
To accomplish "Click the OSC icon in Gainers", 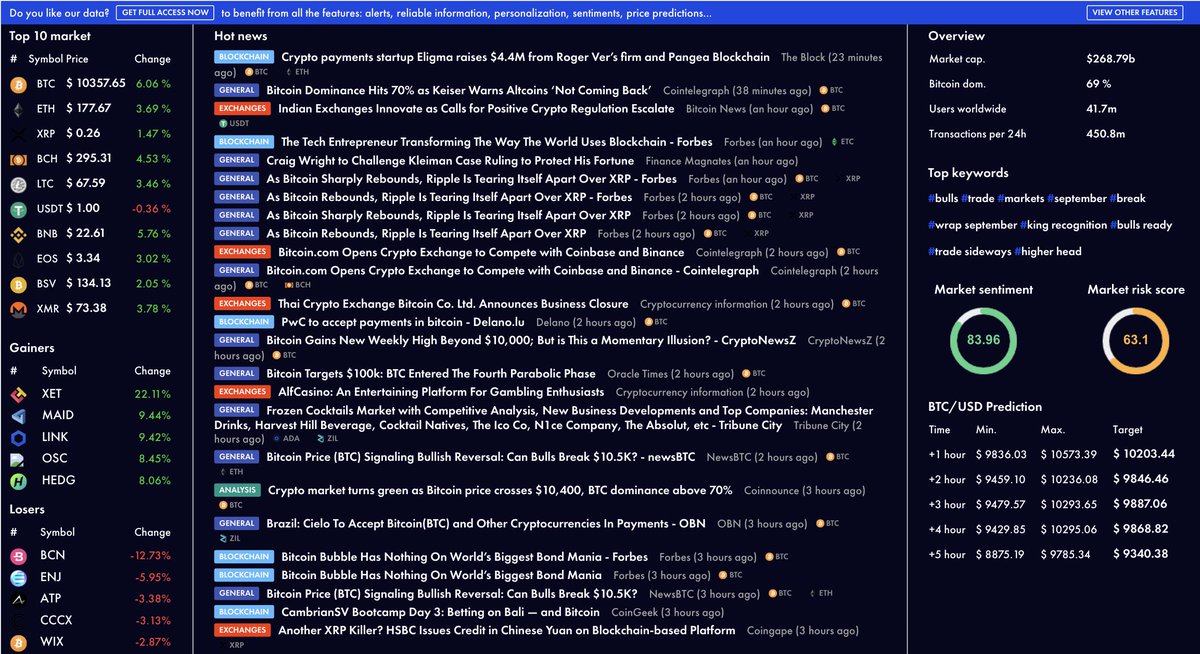I will (x=18, y=460).
